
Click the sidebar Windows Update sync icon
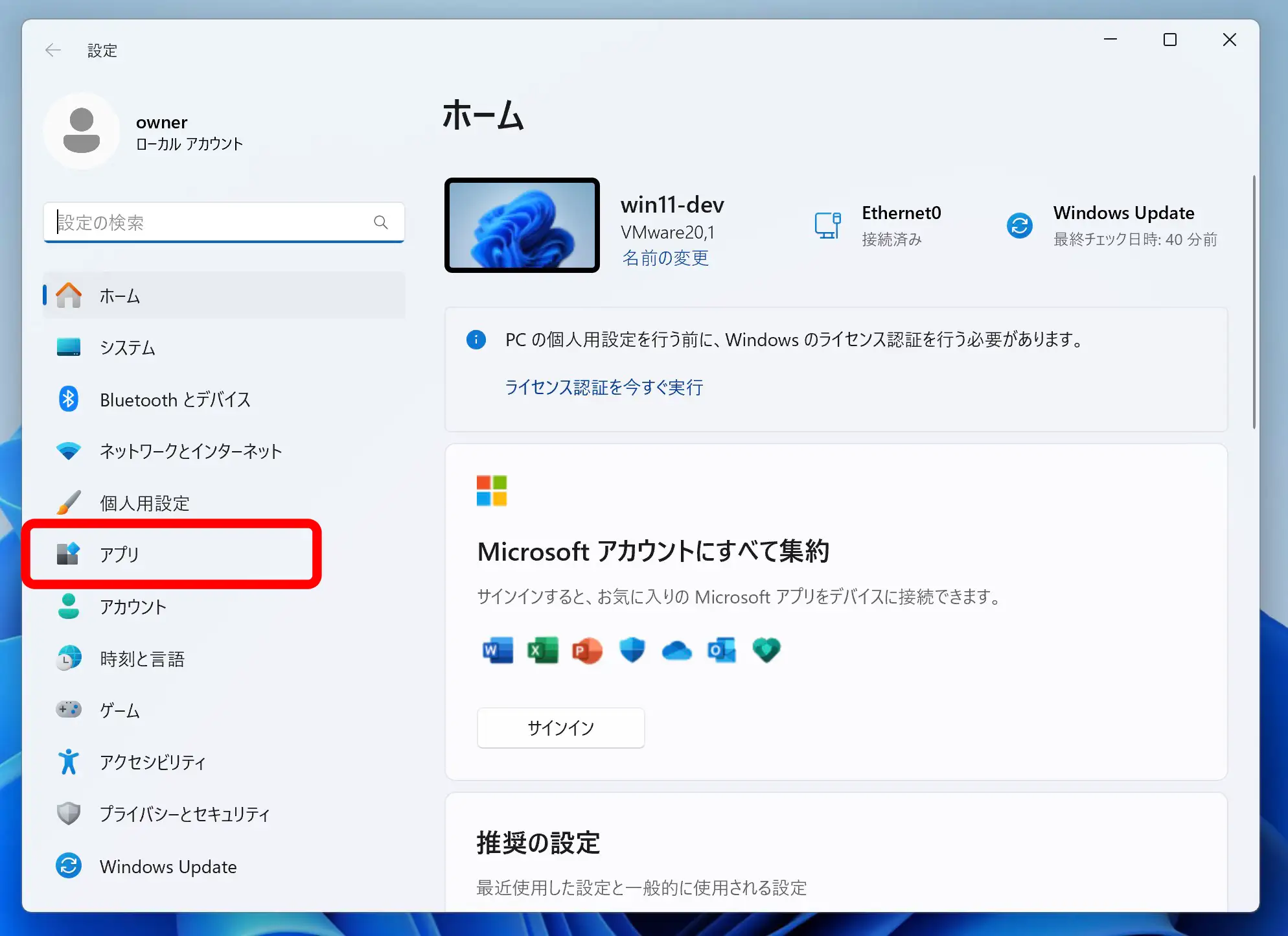point(69,866)
